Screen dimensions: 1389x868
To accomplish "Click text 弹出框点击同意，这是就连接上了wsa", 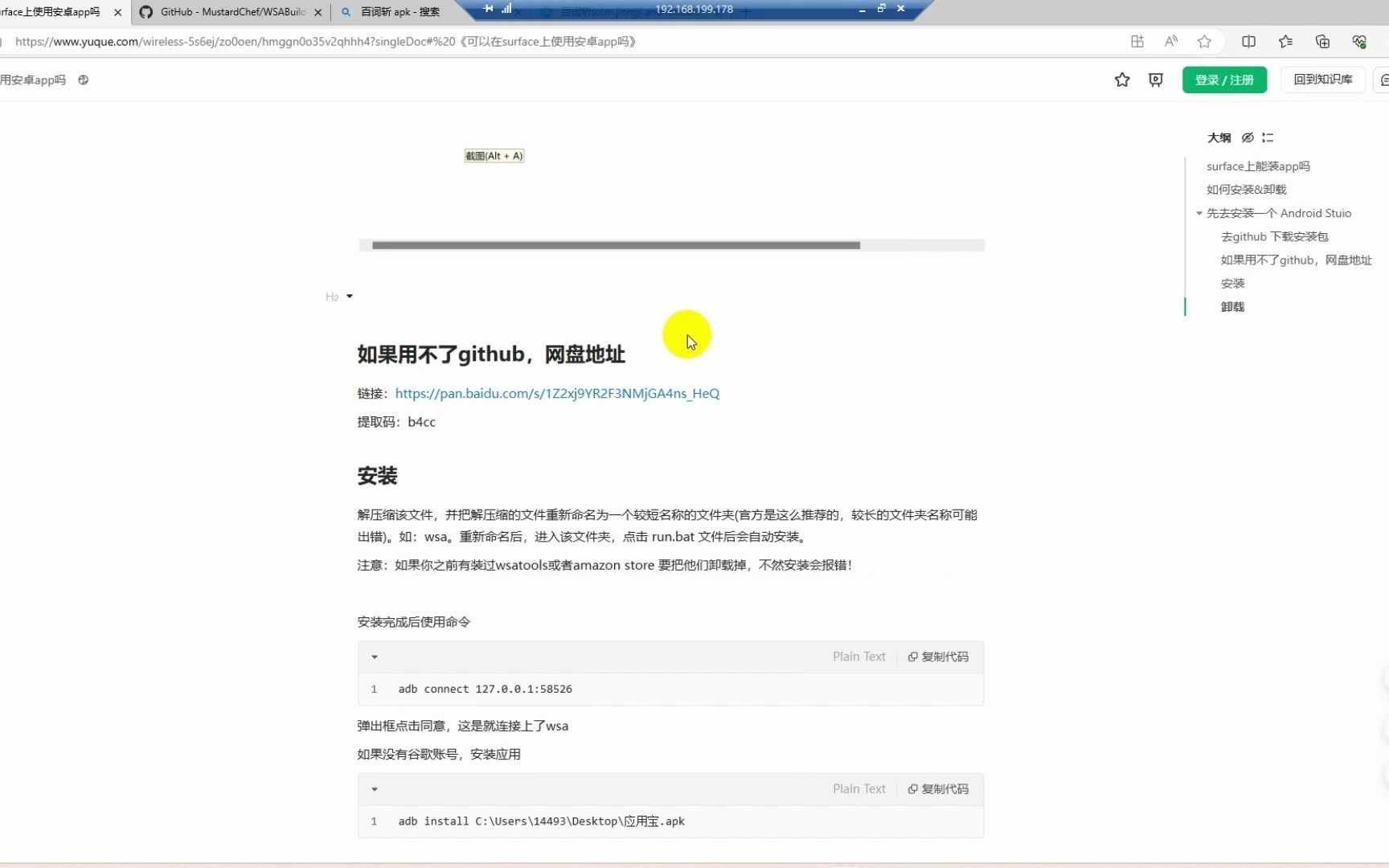I will tap(462, 726).
